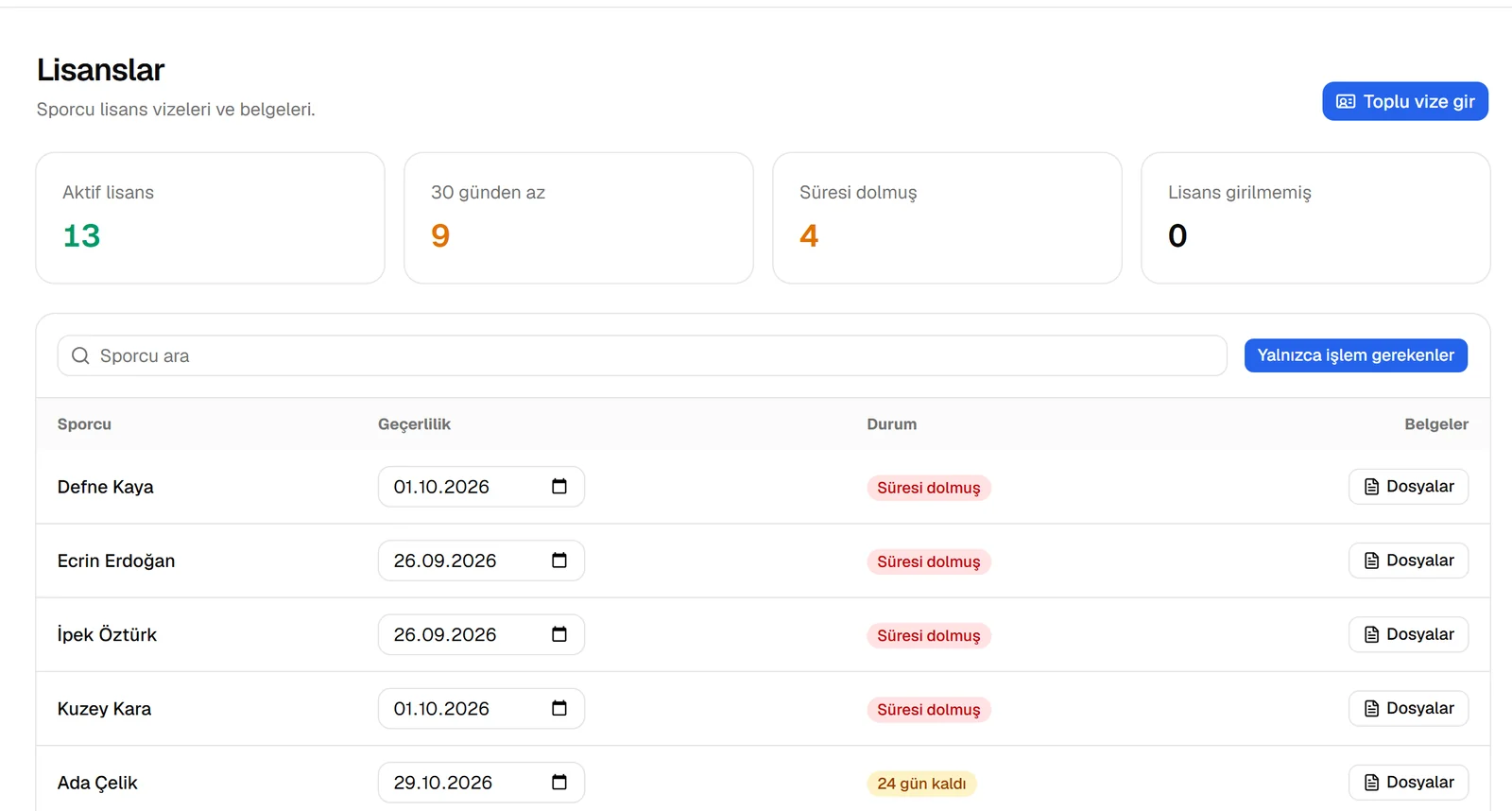This screenshot has height=811, width=1512.
Task: Open Dosyalar for İpek Öztürk
Action: point(1408,634)
